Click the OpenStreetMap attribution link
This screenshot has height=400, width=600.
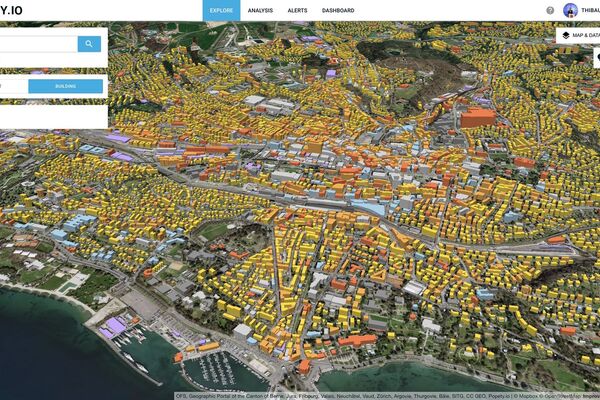562,395
